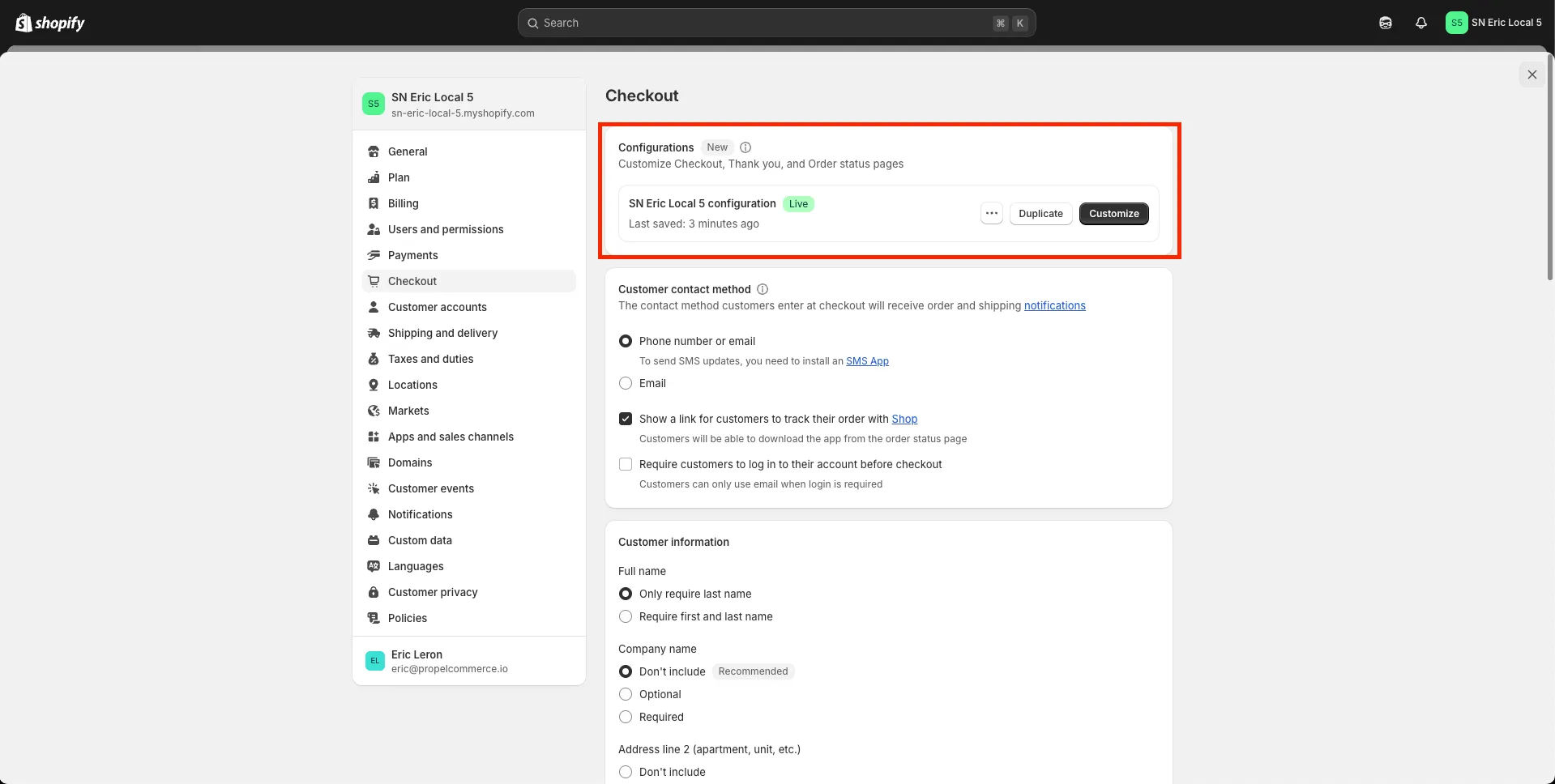Click the Taxes and duties icon
The width and height of the screenshot is (1555, 784).
point(374,359)
